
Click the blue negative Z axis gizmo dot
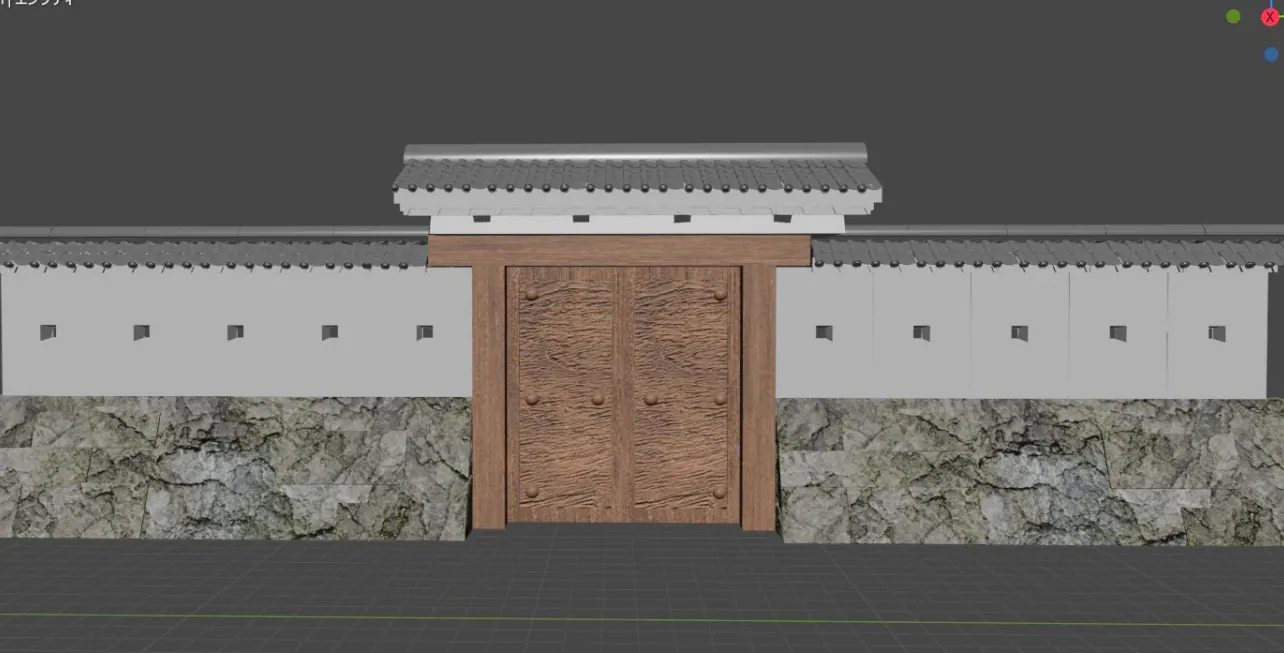point(1271,54)
